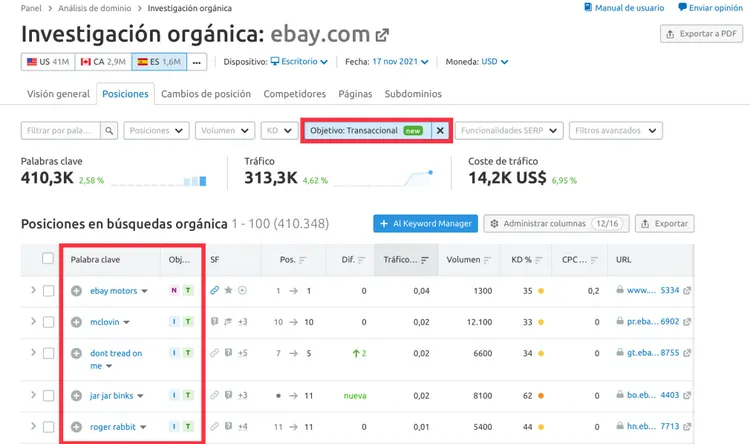Sort by Pos. column sort icon
The height and width of the screenshot is (444, 750).
302,260
